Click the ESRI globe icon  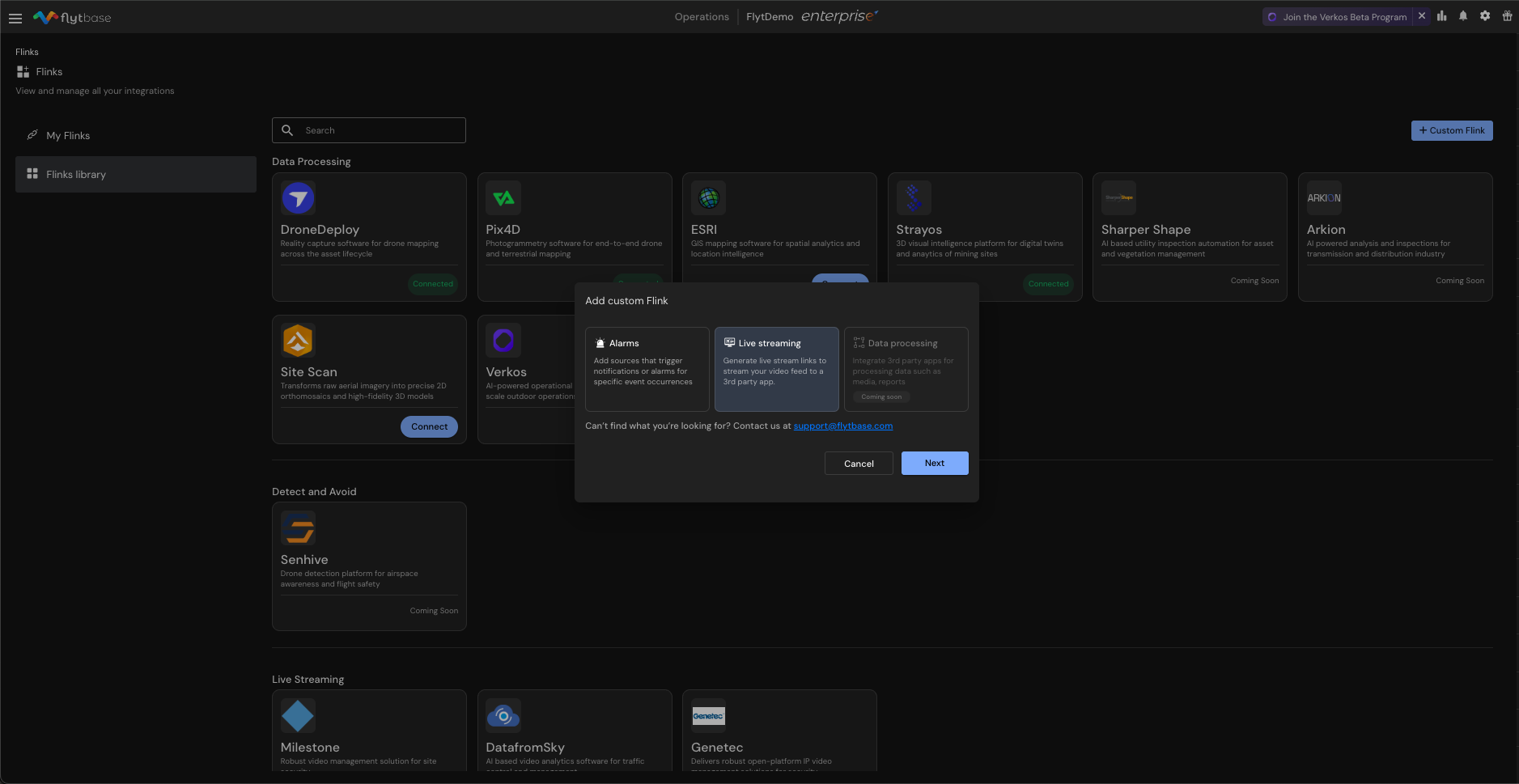(x=708, y=198)
